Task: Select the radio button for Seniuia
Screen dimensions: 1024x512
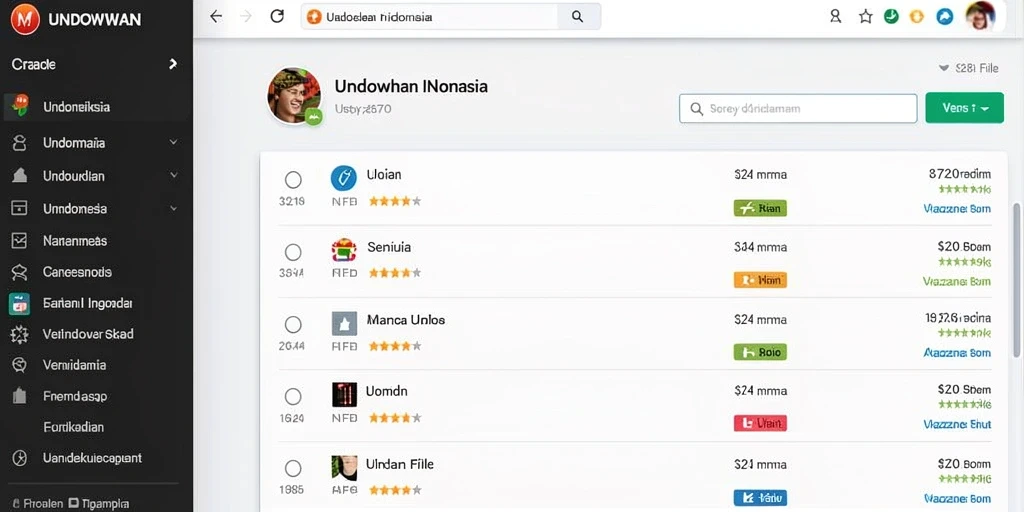Action: pos(293,252)
